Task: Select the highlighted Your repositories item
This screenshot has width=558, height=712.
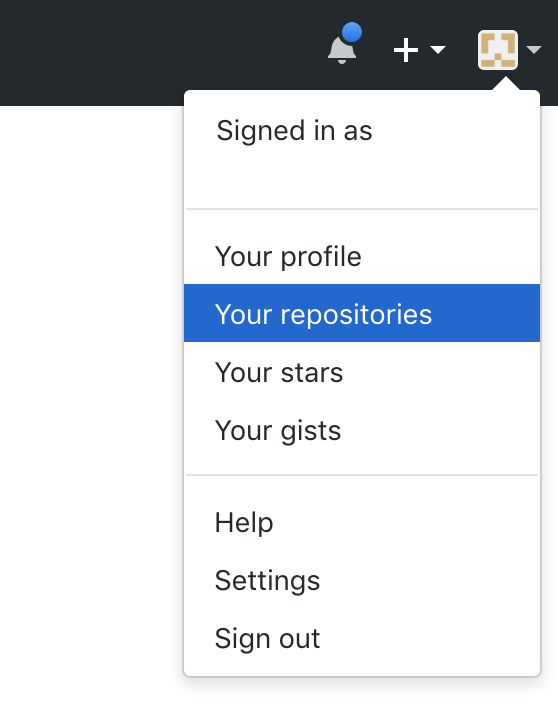Action: tap(362, 313)
